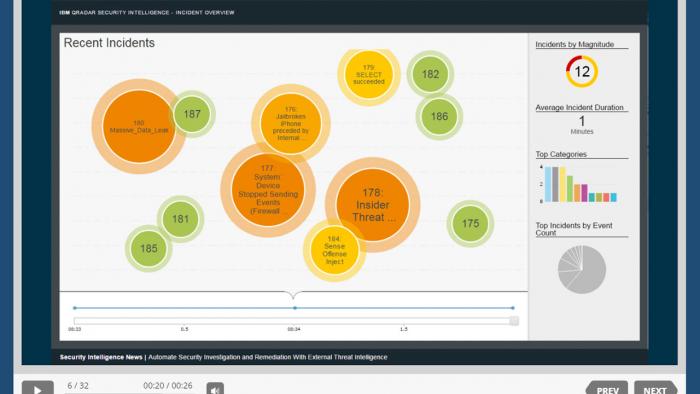700x394 pixels.
Task: Choose green incident bubble 175
Action: pos(471,224)
